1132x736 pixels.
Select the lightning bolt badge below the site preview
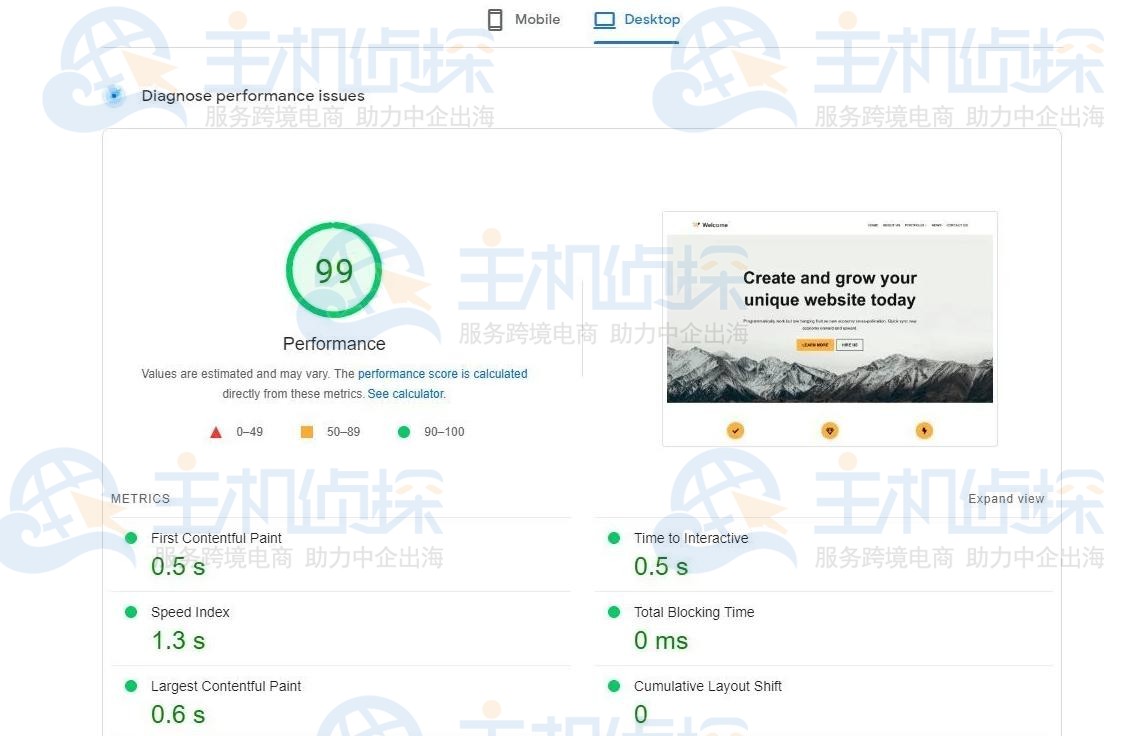pos(924,430)
